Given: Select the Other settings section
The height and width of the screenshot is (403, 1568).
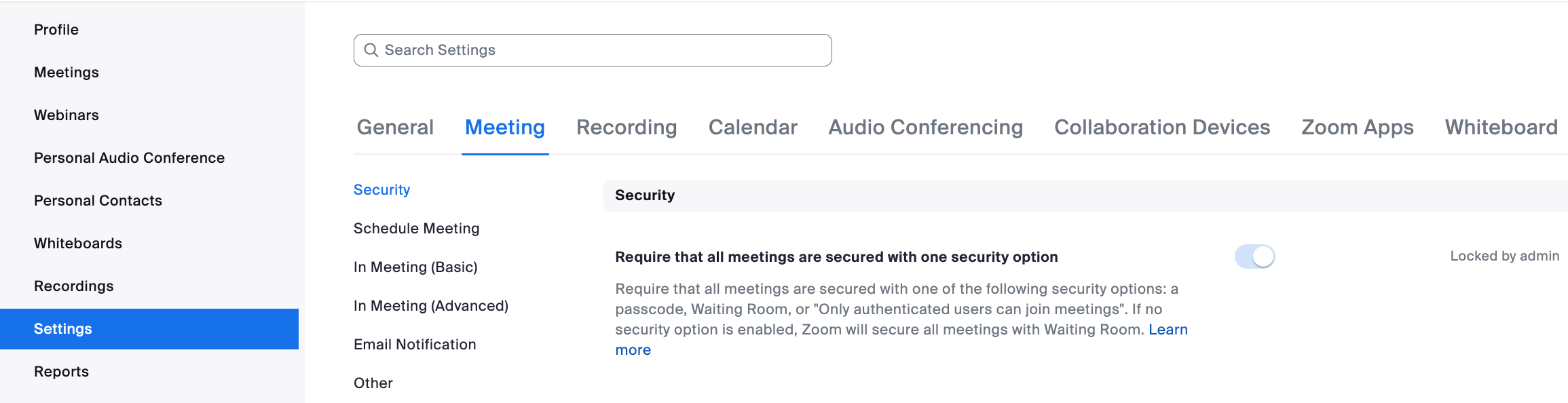Looking at the screenshot, I should pyautogui.click(x=373, y=383).
